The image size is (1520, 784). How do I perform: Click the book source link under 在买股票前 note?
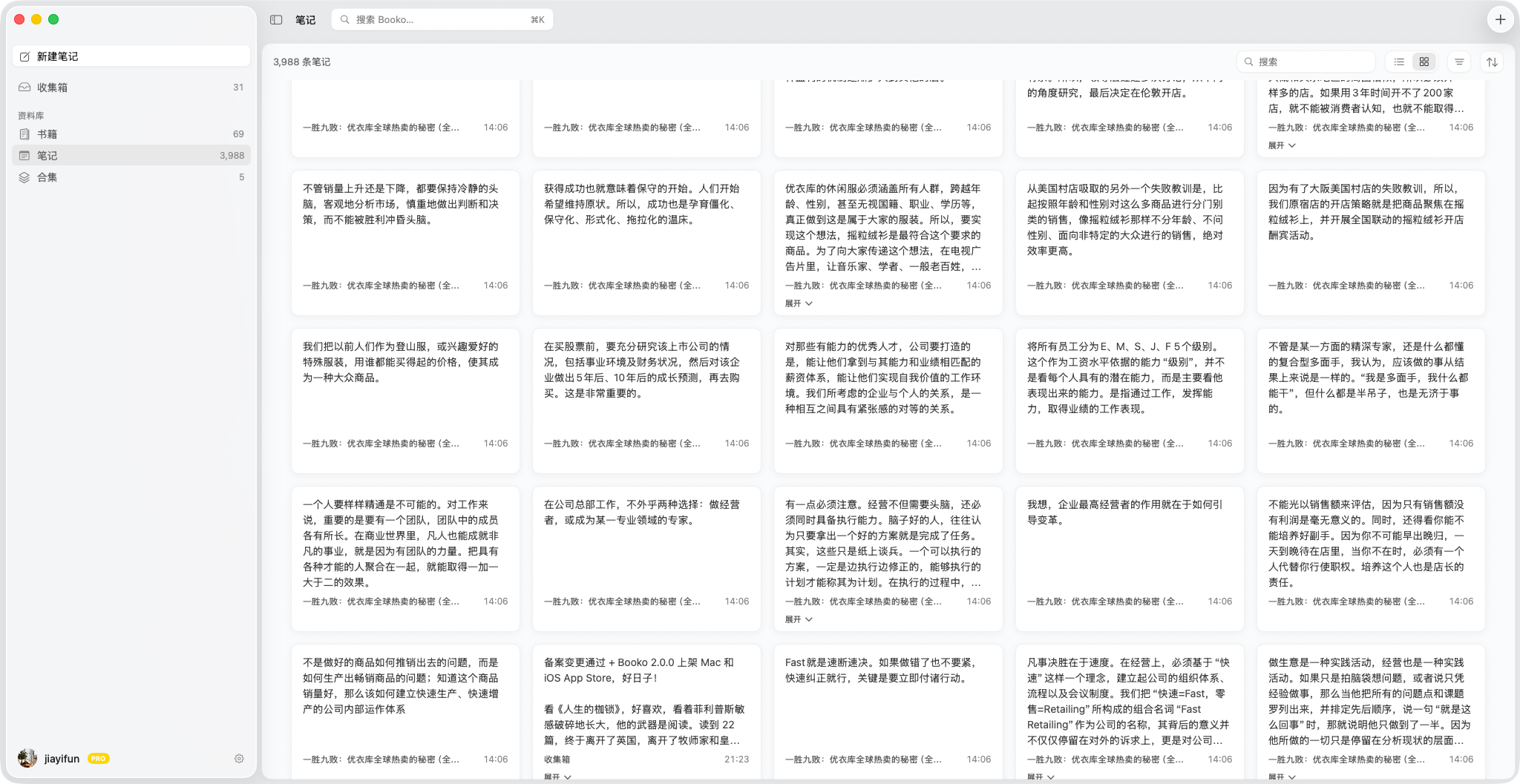point(622,444)
